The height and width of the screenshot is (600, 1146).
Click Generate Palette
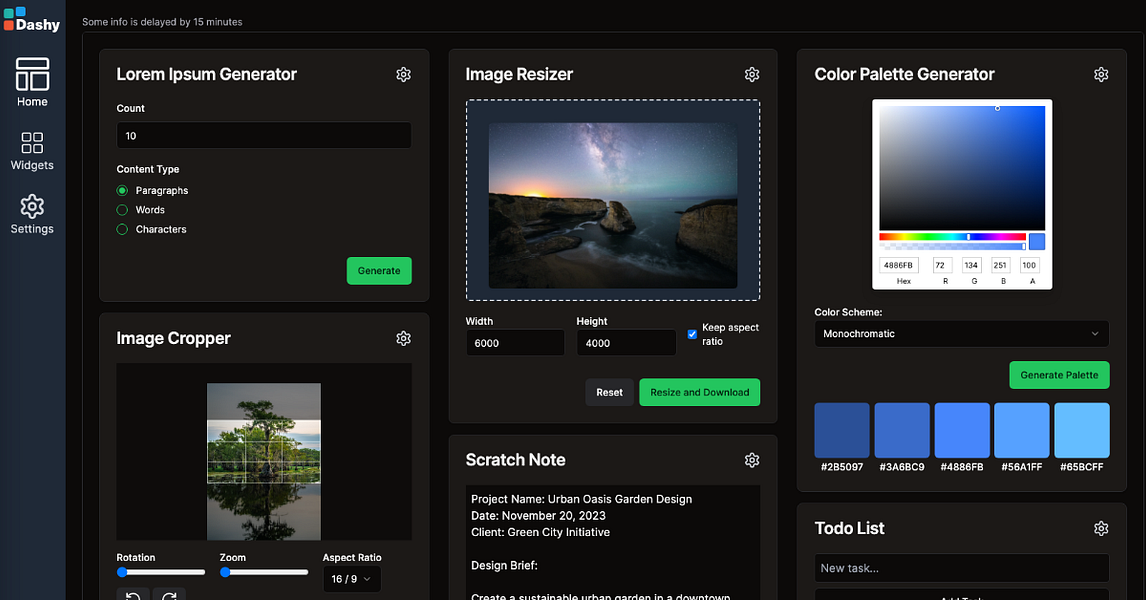coord(1059,375)
